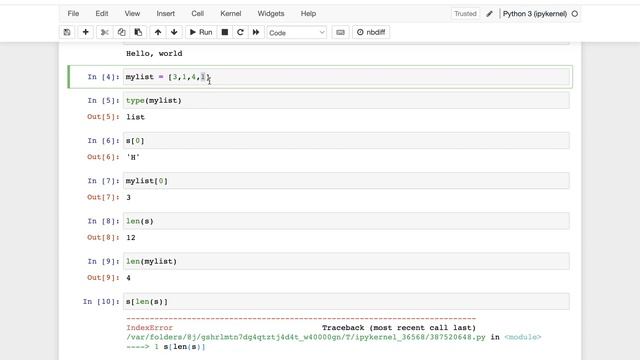Click the IndexError text in traceback
Screen dimensions: 640x360
pyautogui.click(x=149, y=328)
